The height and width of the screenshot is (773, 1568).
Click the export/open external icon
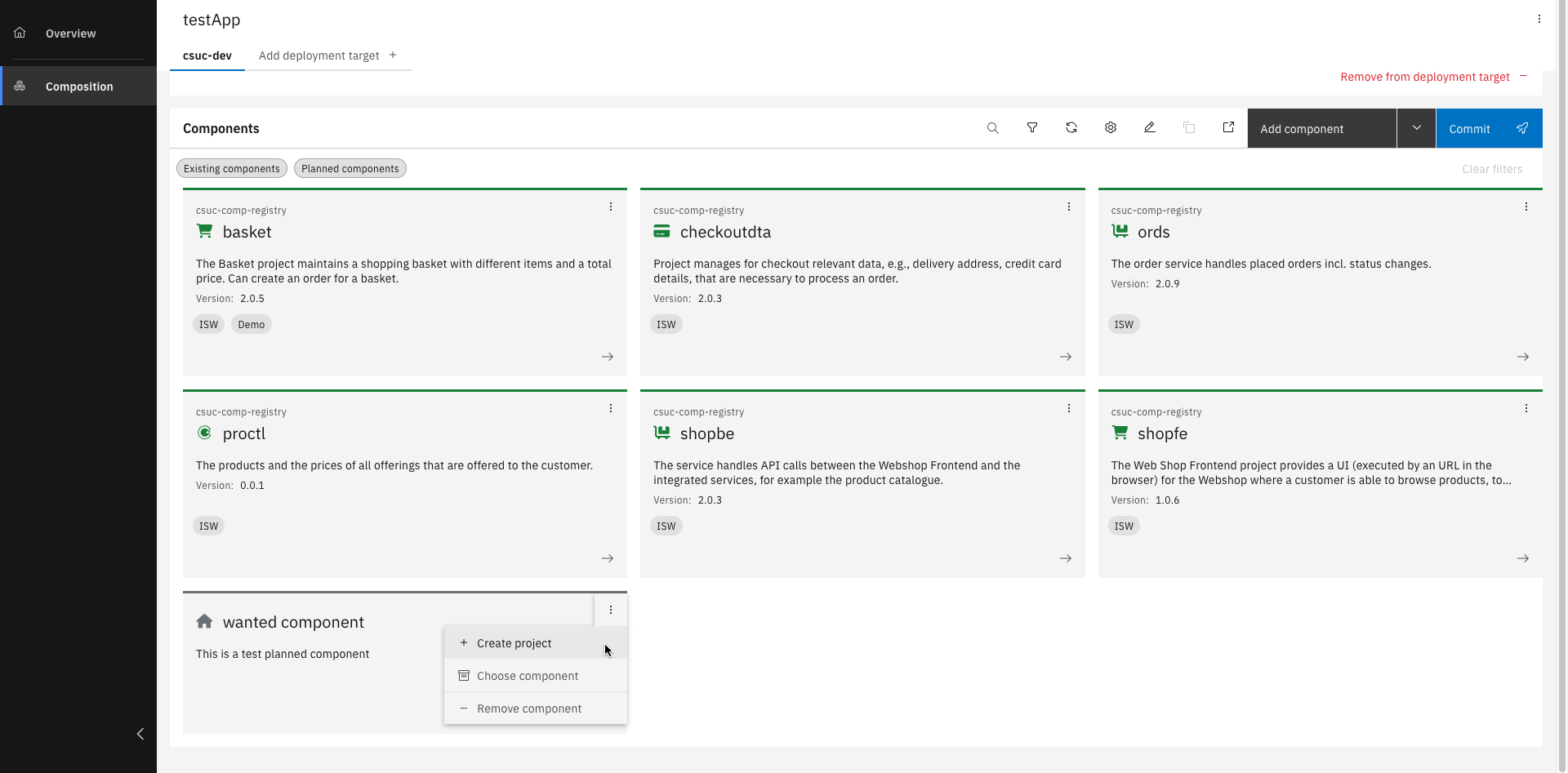pyautogui.click(x=1227, y=128)
